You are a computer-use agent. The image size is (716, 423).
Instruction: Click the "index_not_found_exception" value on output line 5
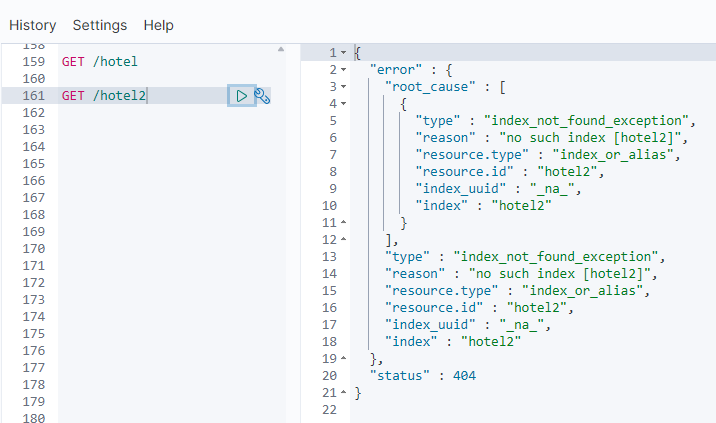point(586,121)
